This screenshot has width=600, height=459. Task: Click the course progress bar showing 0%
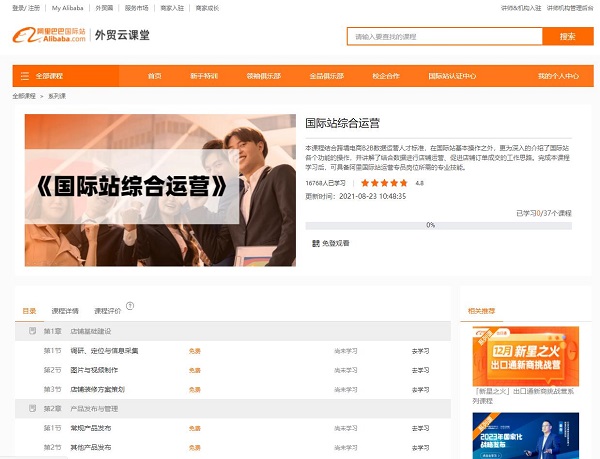point(430,225)
